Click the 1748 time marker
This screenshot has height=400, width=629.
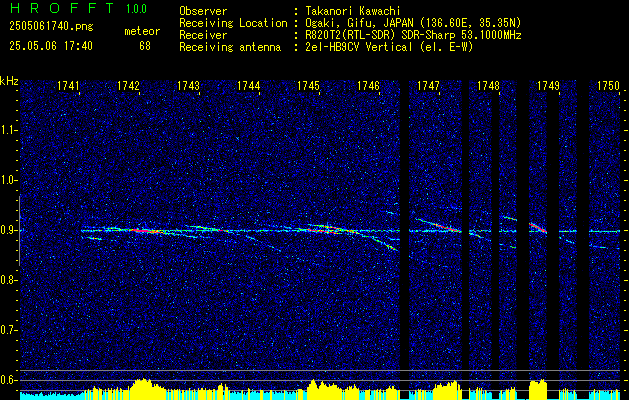(x=489, y=86)
